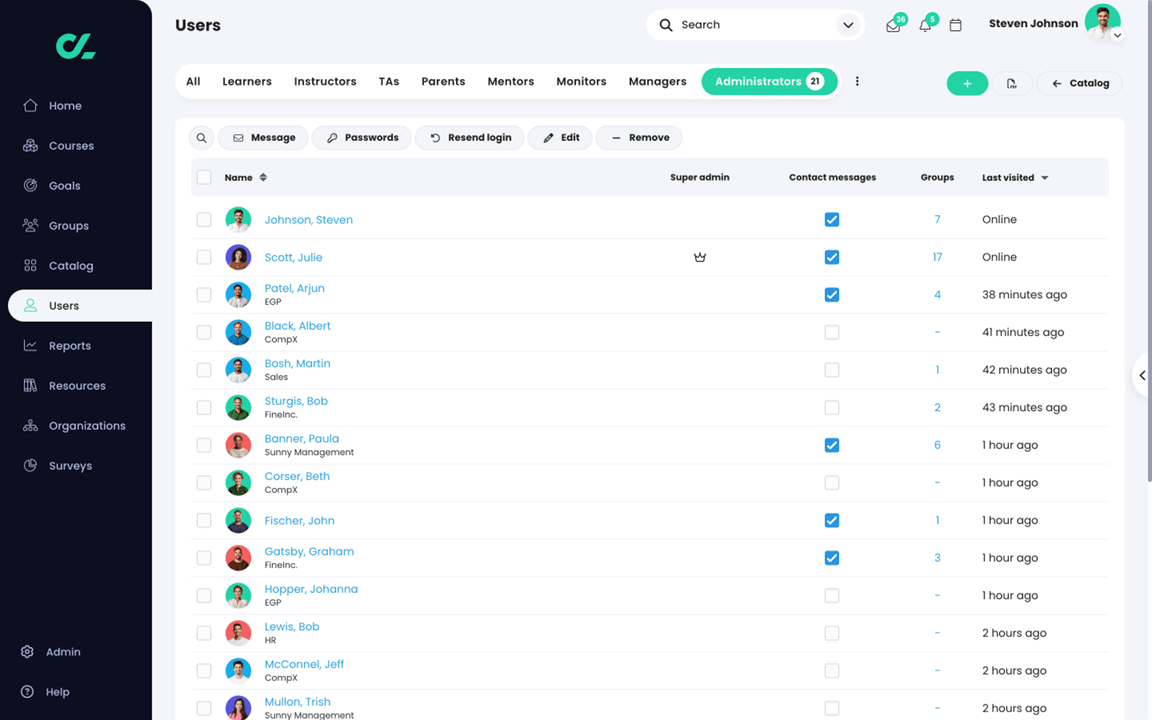Image resolution: width=1152 pixels, height=720 pixels.
Task: Click the three-dot more tabs menu
Action: point(857,82)
